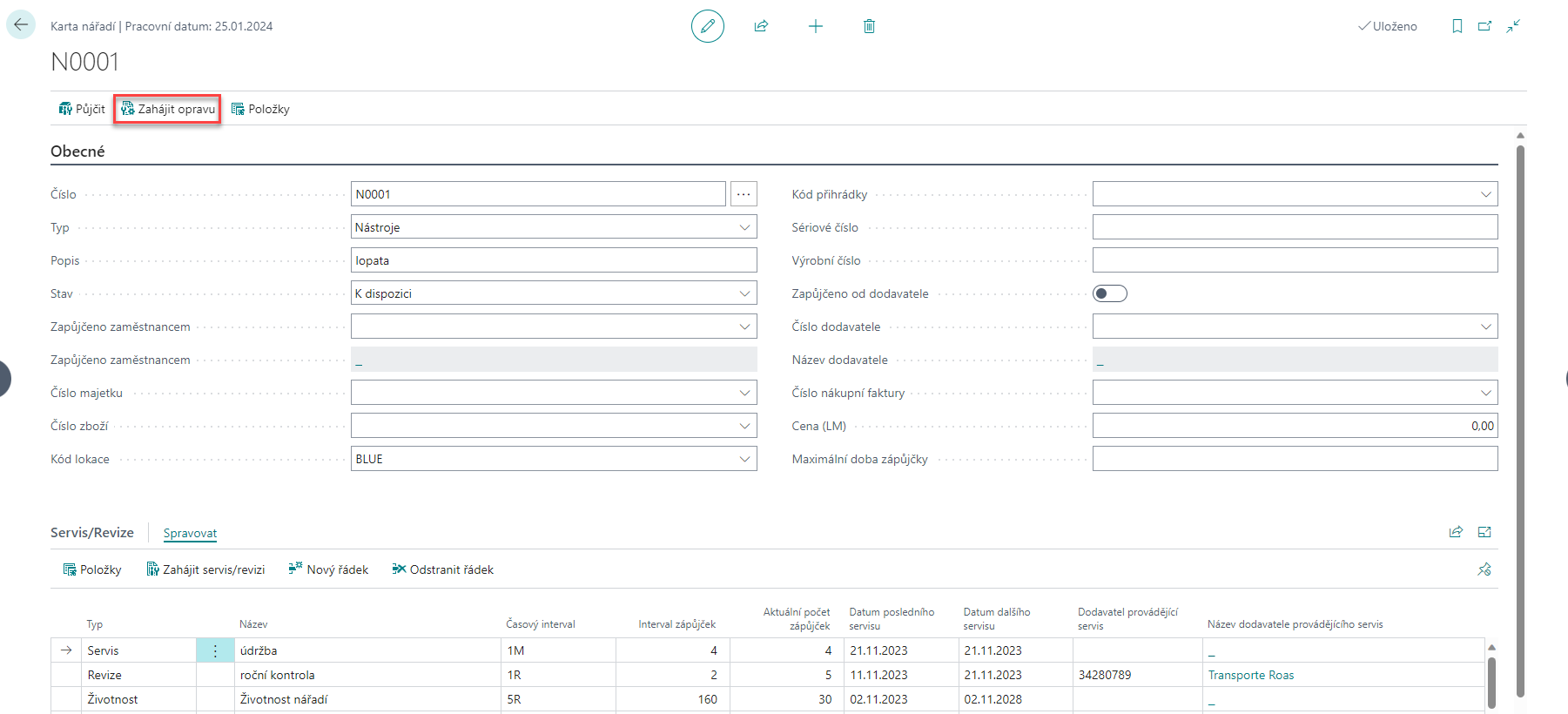Click the plus icon to create new
Viewport: 1568px width, 714px height.
pyautogui.click(x=815, y=26)
